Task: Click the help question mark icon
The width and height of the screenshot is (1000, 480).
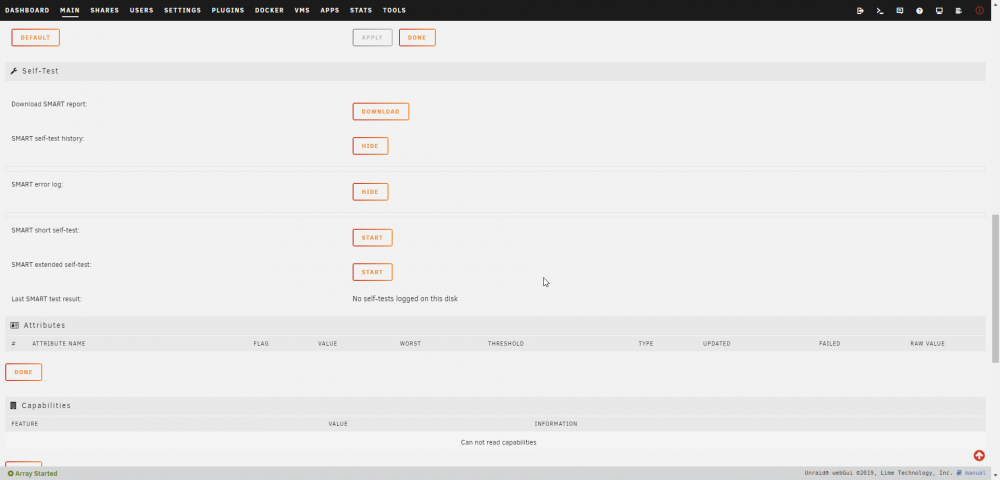Action: coord(920,11)
